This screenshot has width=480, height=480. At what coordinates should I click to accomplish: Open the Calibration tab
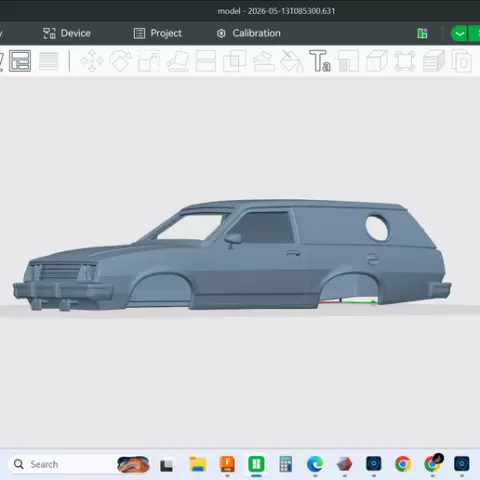pyautogui.click(x=248, y=33)
